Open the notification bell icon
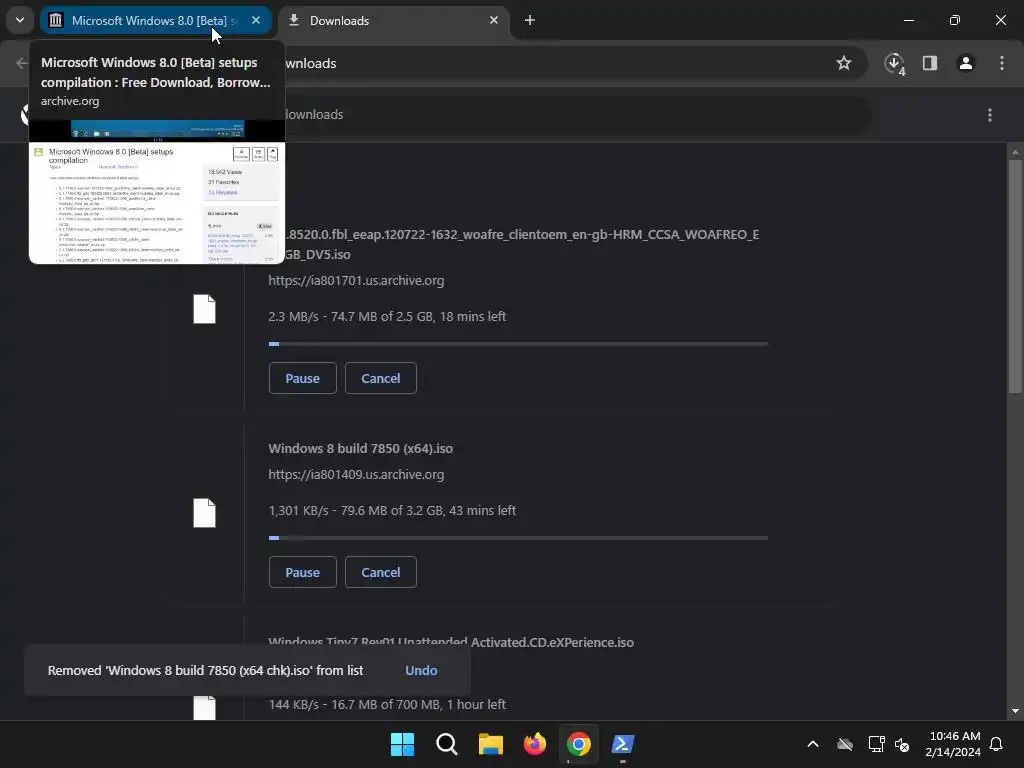 click(997, 744)
